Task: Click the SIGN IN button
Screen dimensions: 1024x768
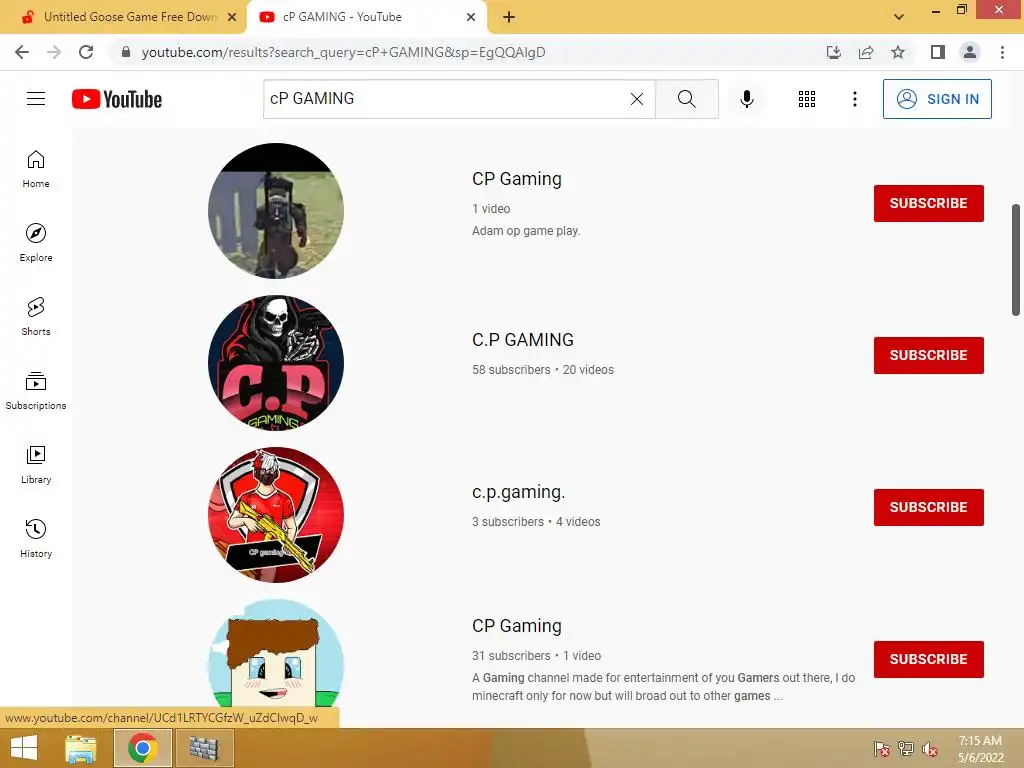Action: (937, 99)
